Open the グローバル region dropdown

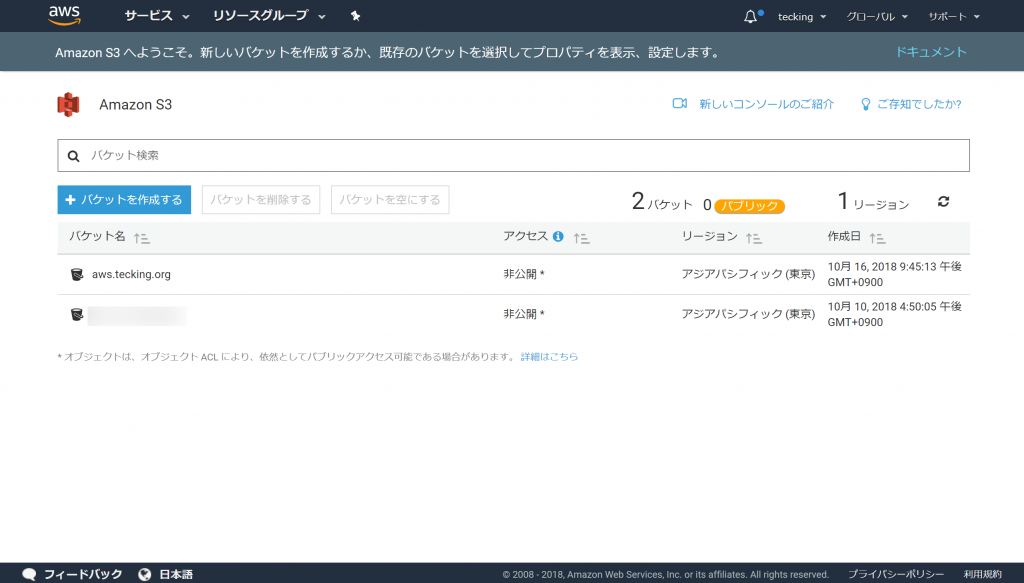click(877, 16)
